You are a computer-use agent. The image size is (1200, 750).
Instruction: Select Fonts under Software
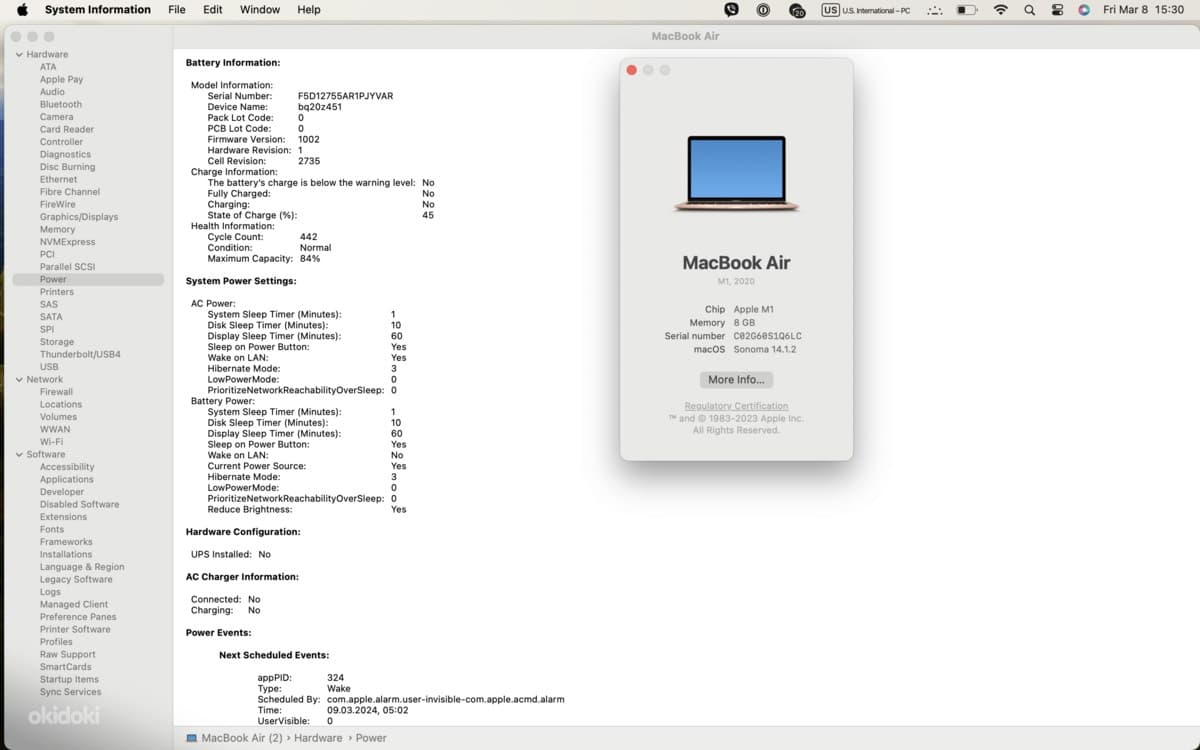click(x=52, y=529)
